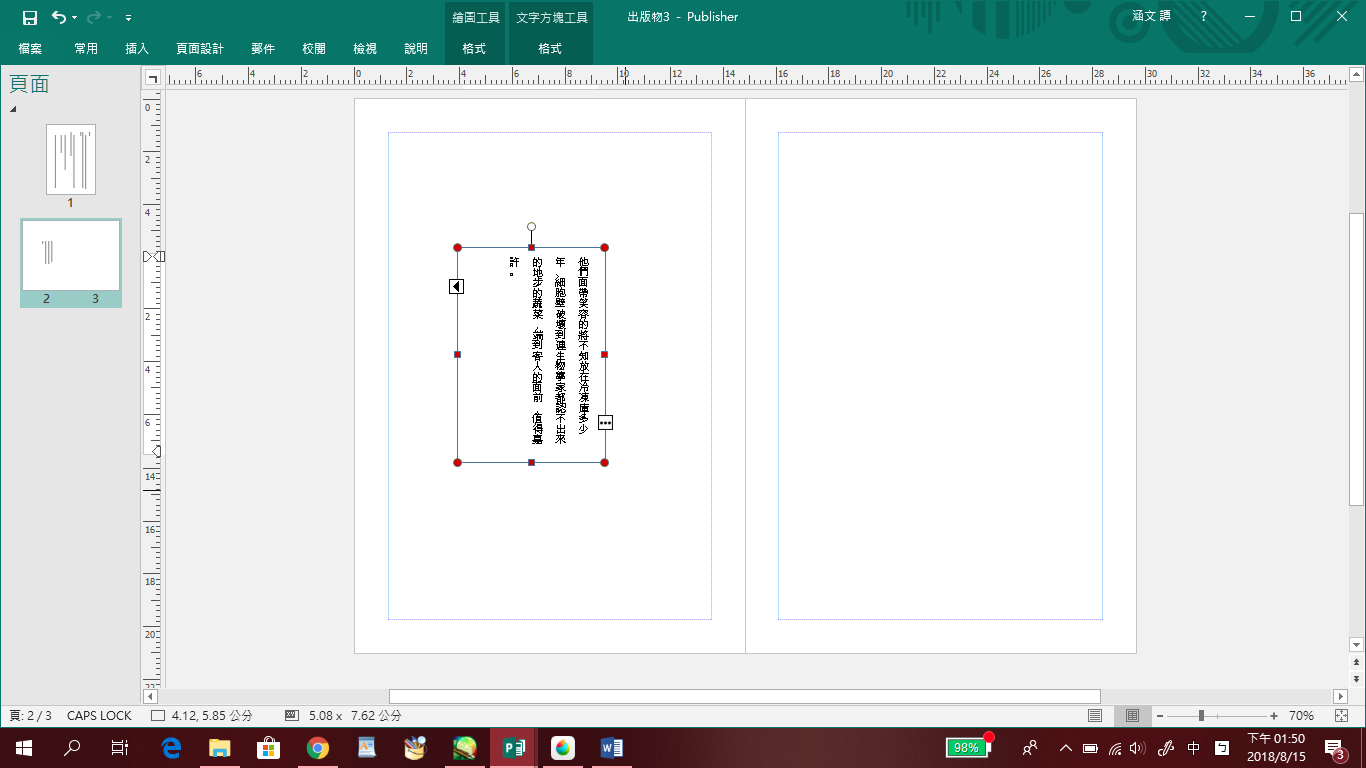Click the zoom slider handle
Screen dimensions: 1366x768
tap(1201, 716)
